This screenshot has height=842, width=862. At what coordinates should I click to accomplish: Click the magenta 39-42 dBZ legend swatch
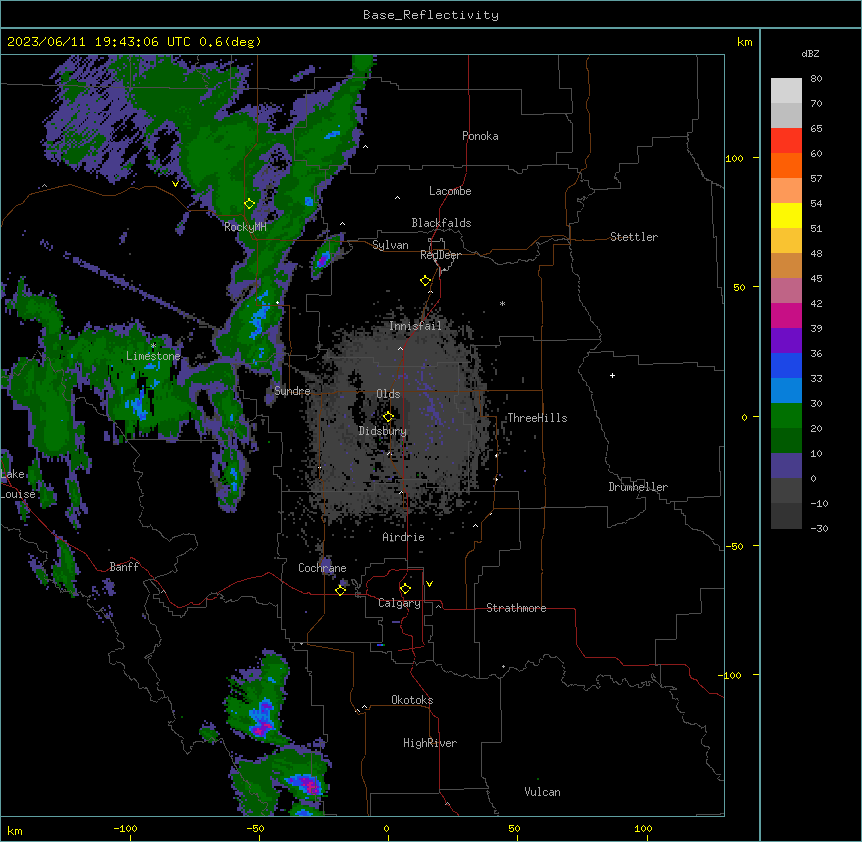(786, 315)
